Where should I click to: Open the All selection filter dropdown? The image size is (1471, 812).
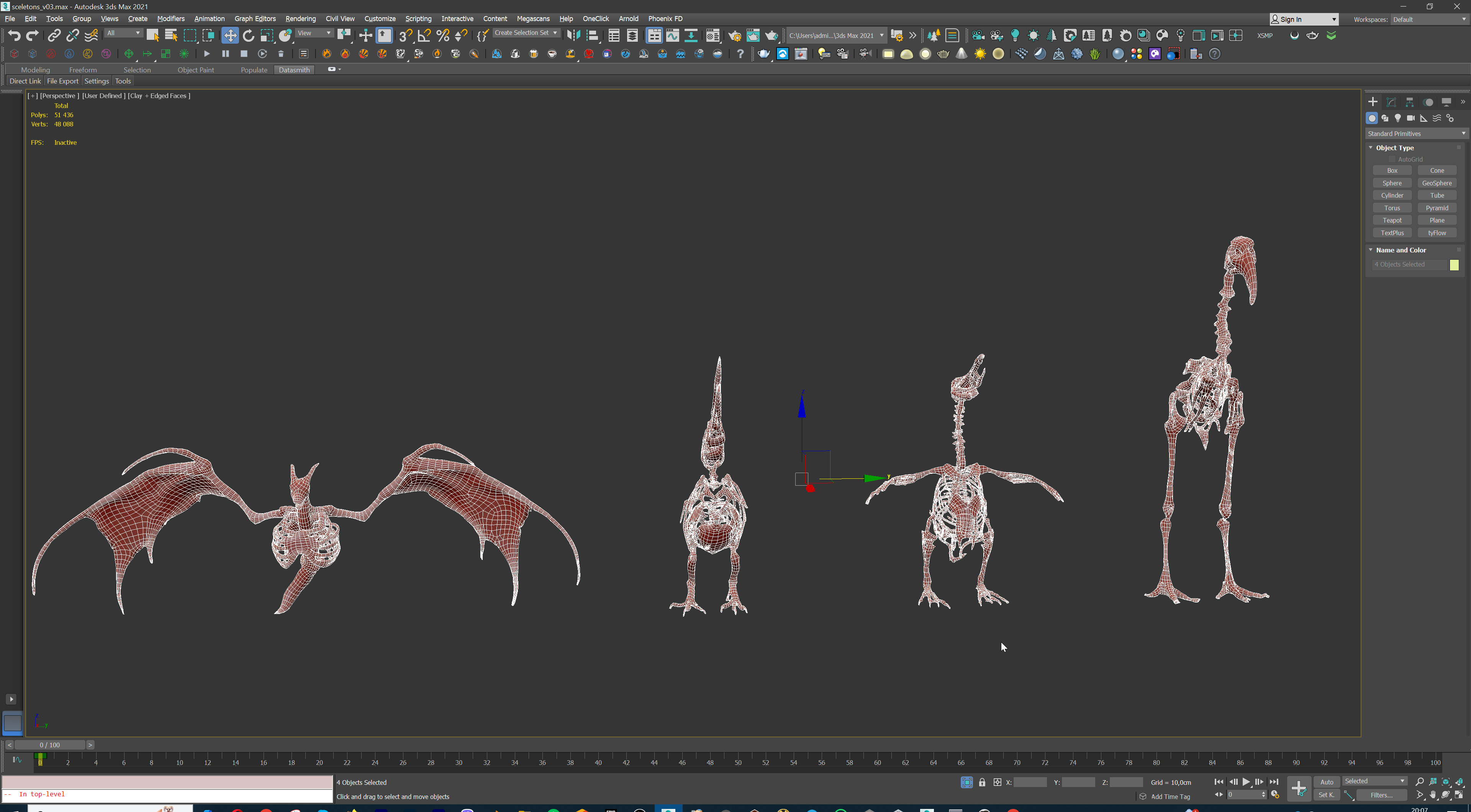(x=123, y=33)
